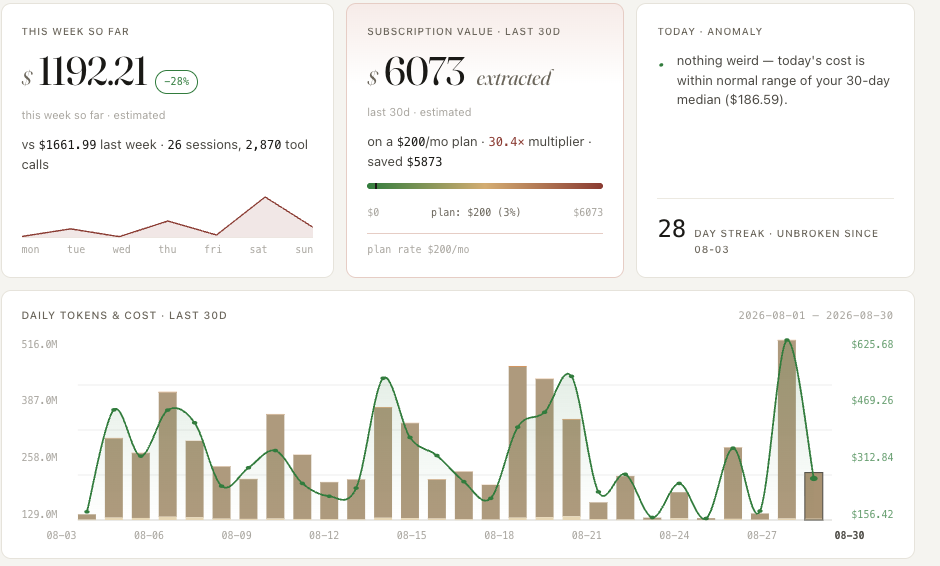
Task: Click the 'plan: $200 (3%)' label
Action: 475,212
